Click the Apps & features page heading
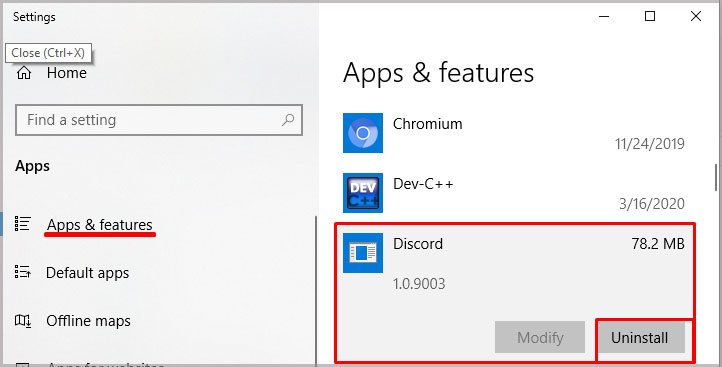The width and height of the screenshot is (722, 367). tap(438, 73)
